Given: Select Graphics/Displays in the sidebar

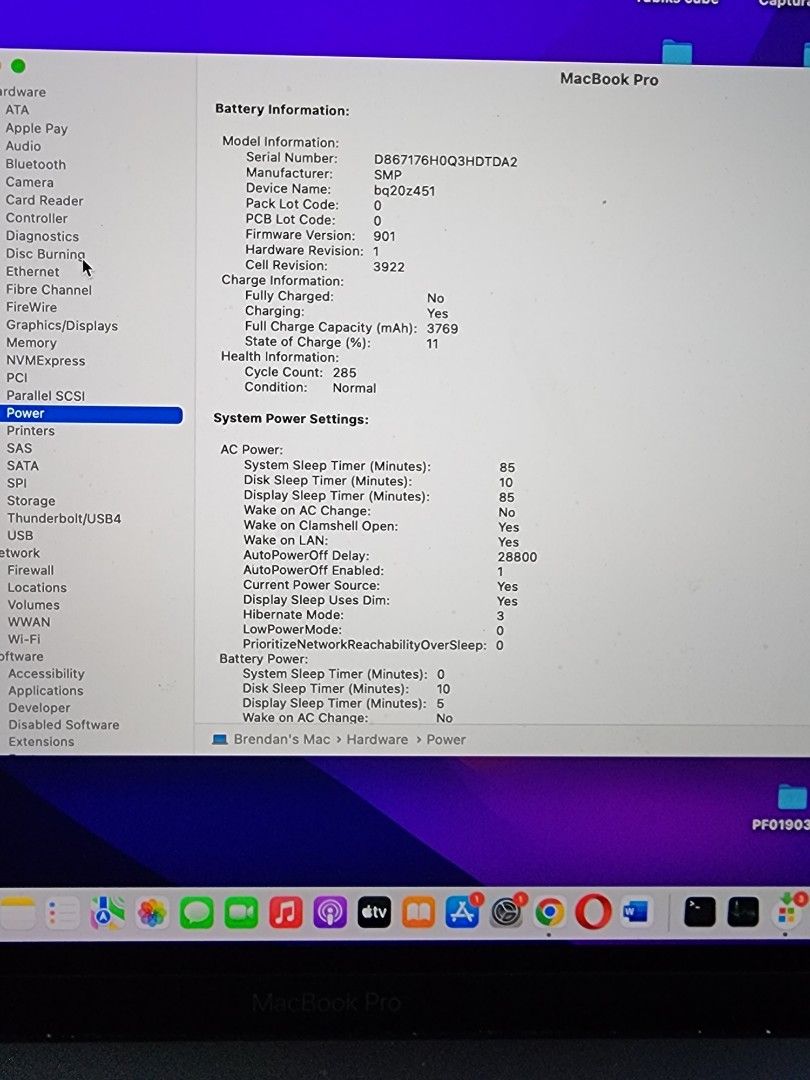Looking at the screenshot, I should tap(62, 326).
